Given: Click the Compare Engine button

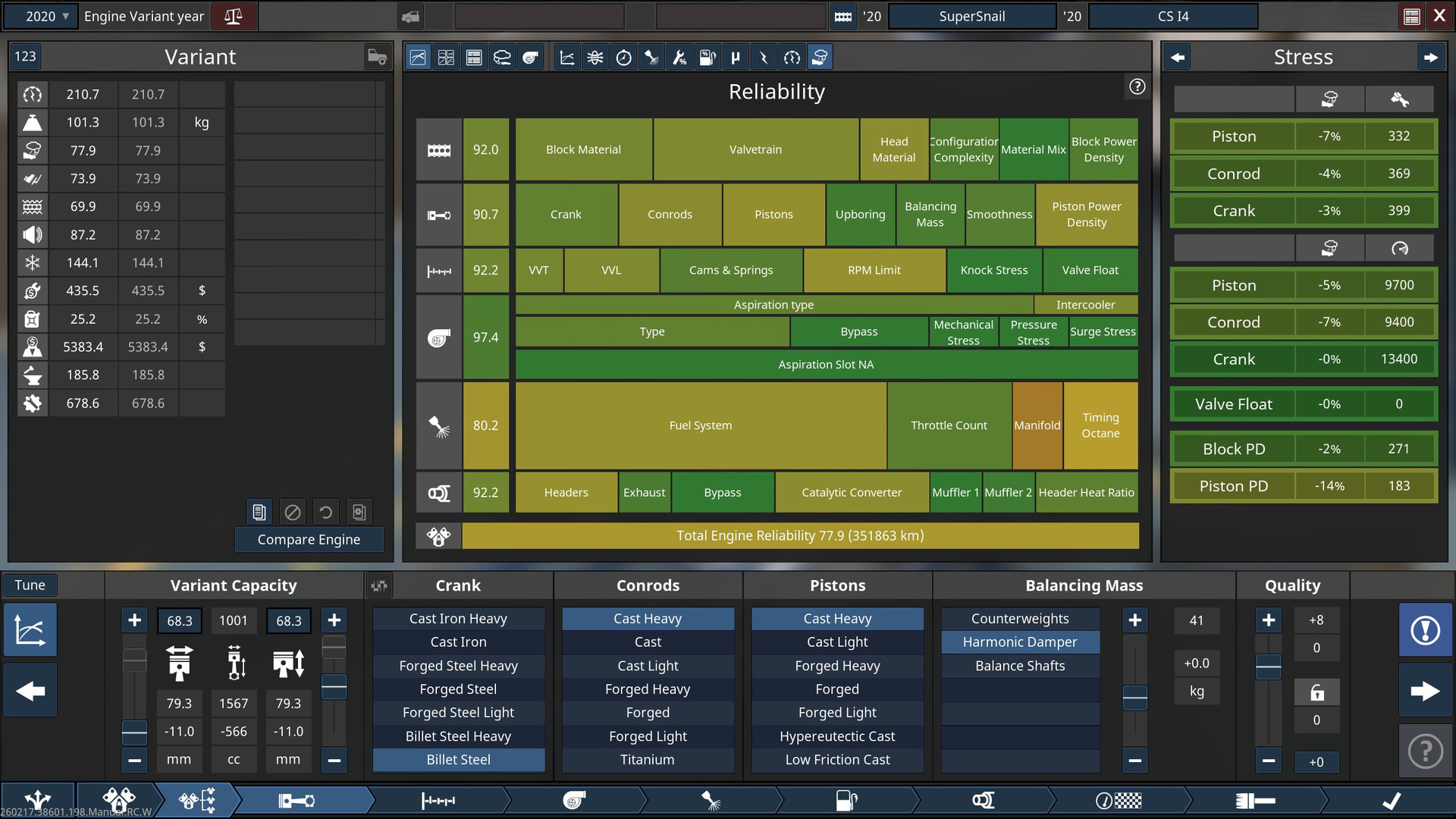Looking at the screenshot, I should pos(309,539).
